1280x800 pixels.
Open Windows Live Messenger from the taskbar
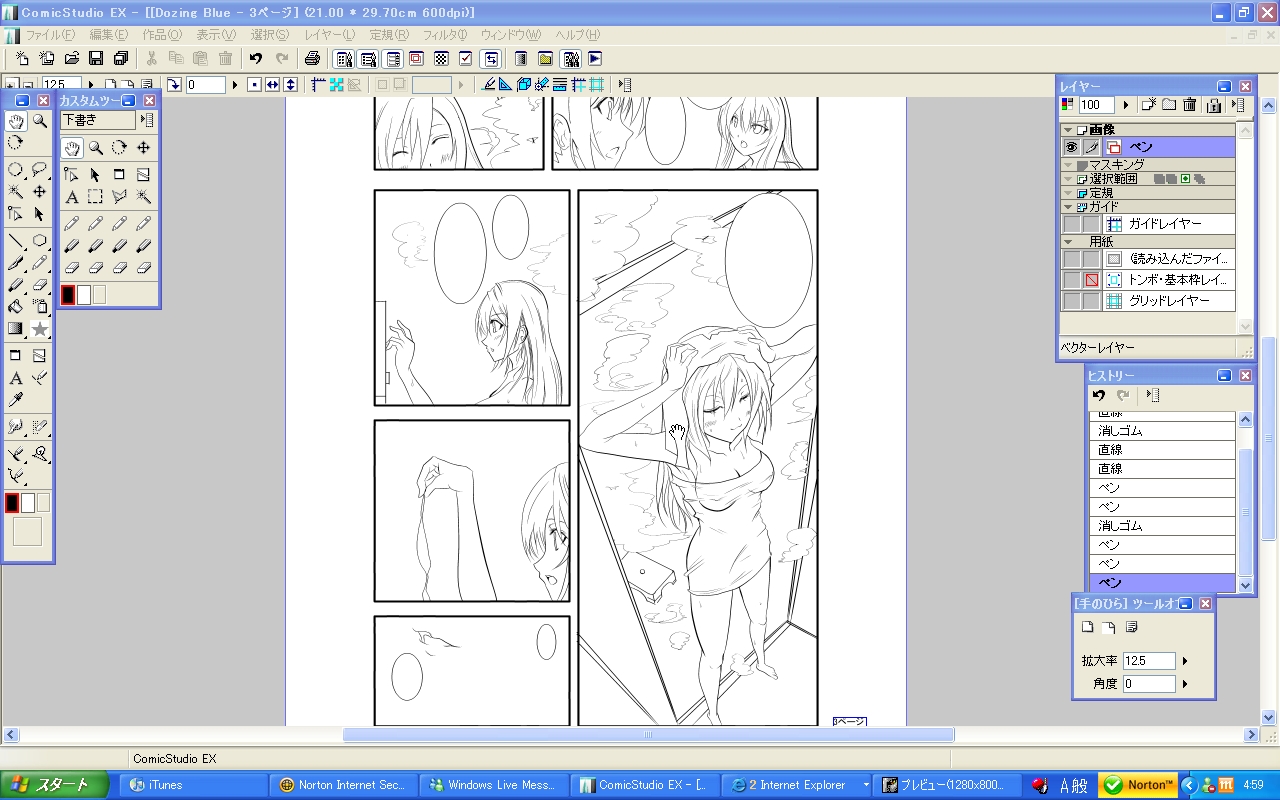pos(496,785)
